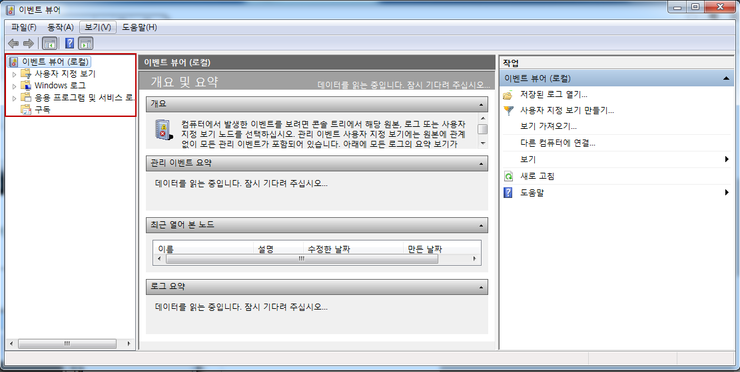Click 다른 컴퓨터에 연결... action
The width and height of the screenshot is (740, 372).
[557, 143]
